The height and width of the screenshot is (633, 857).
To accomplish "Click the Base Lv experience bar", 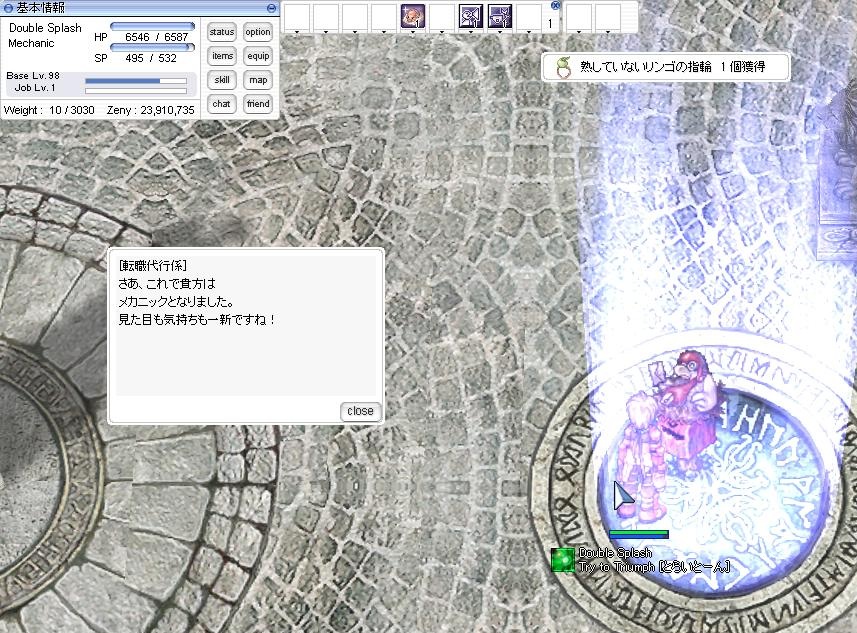I will (136, 81).
